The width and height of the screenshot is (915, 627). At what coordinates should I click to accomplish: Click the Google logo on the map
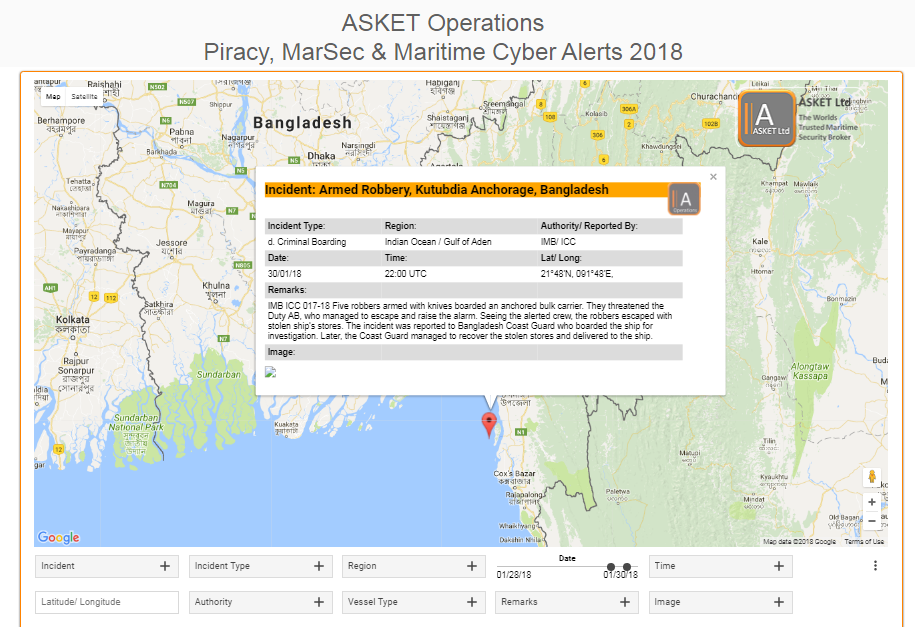click(x=58, y=537)
